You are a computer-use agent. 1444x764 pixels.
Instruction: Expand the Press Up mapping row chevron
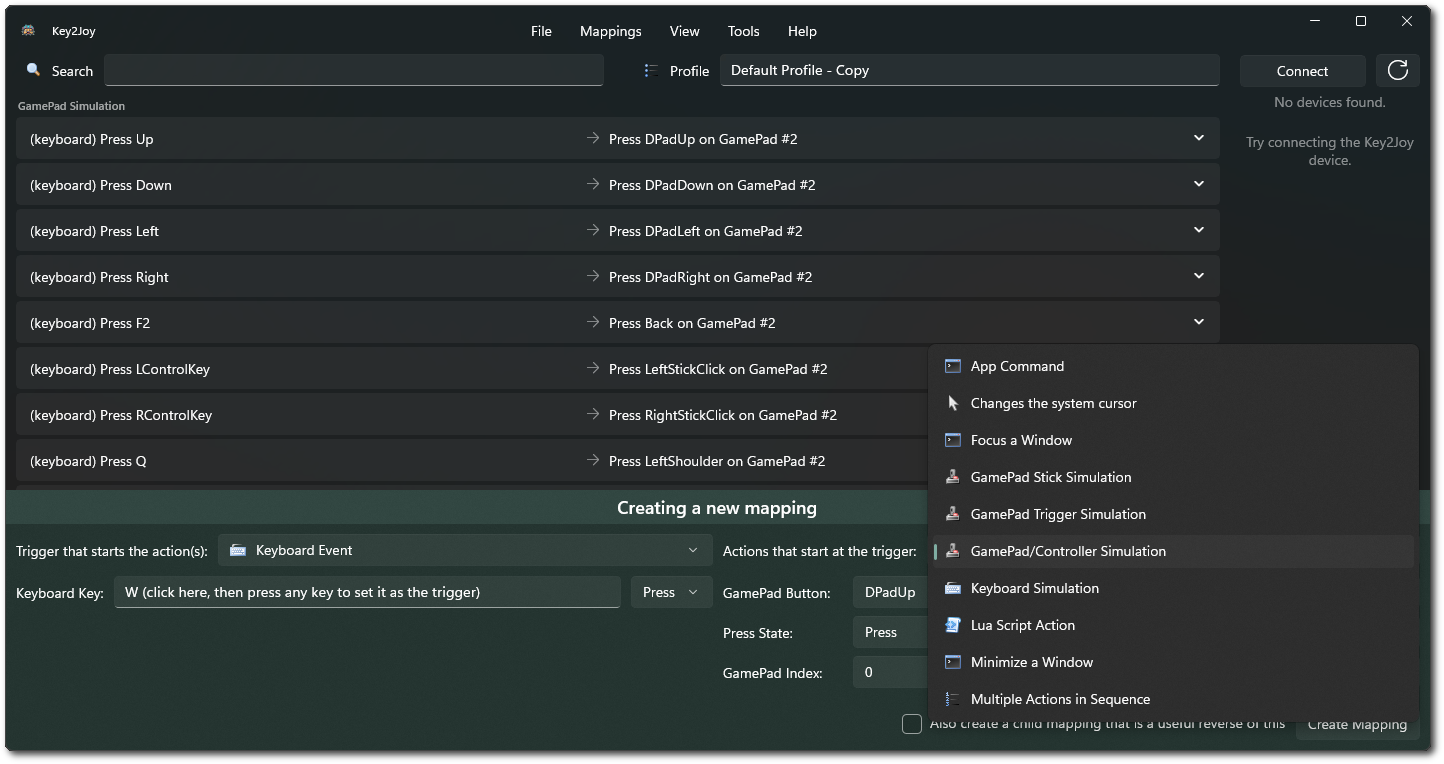(1198, 138)
